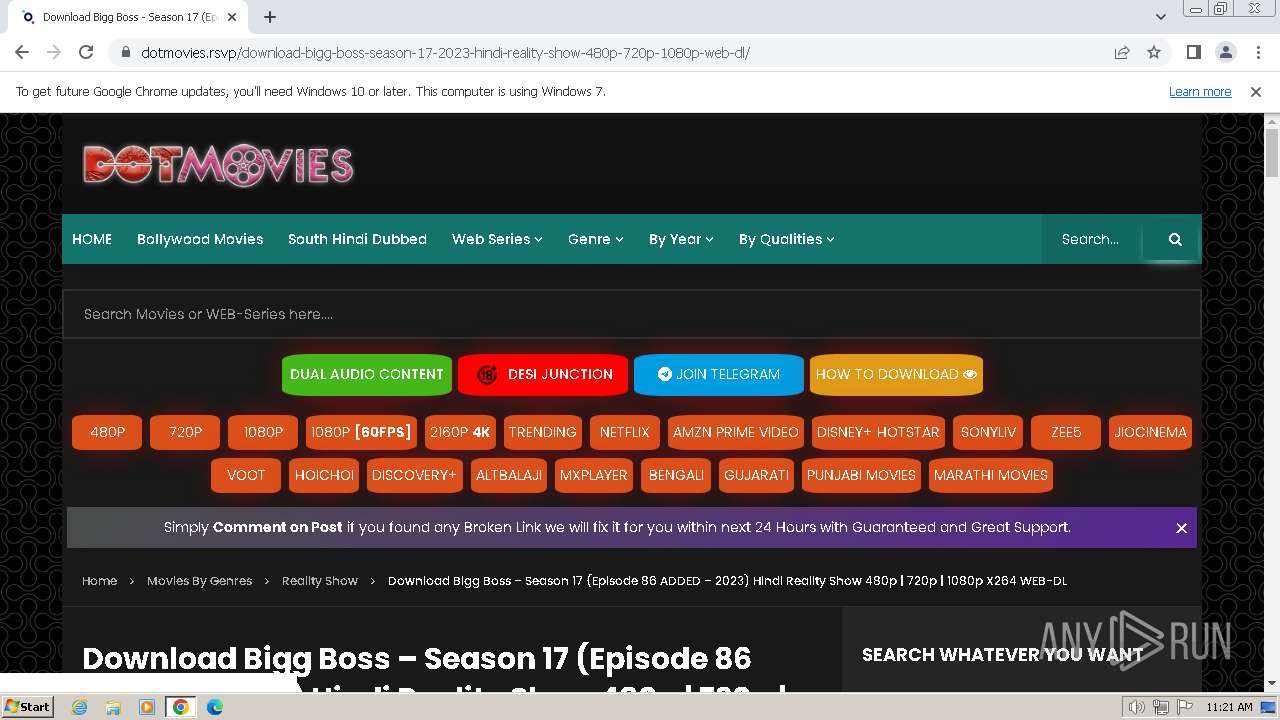The width and height of the screenshot is (1280, 720).
Task: Click the DESI JUNCTION button
Action: click(543, 374)
